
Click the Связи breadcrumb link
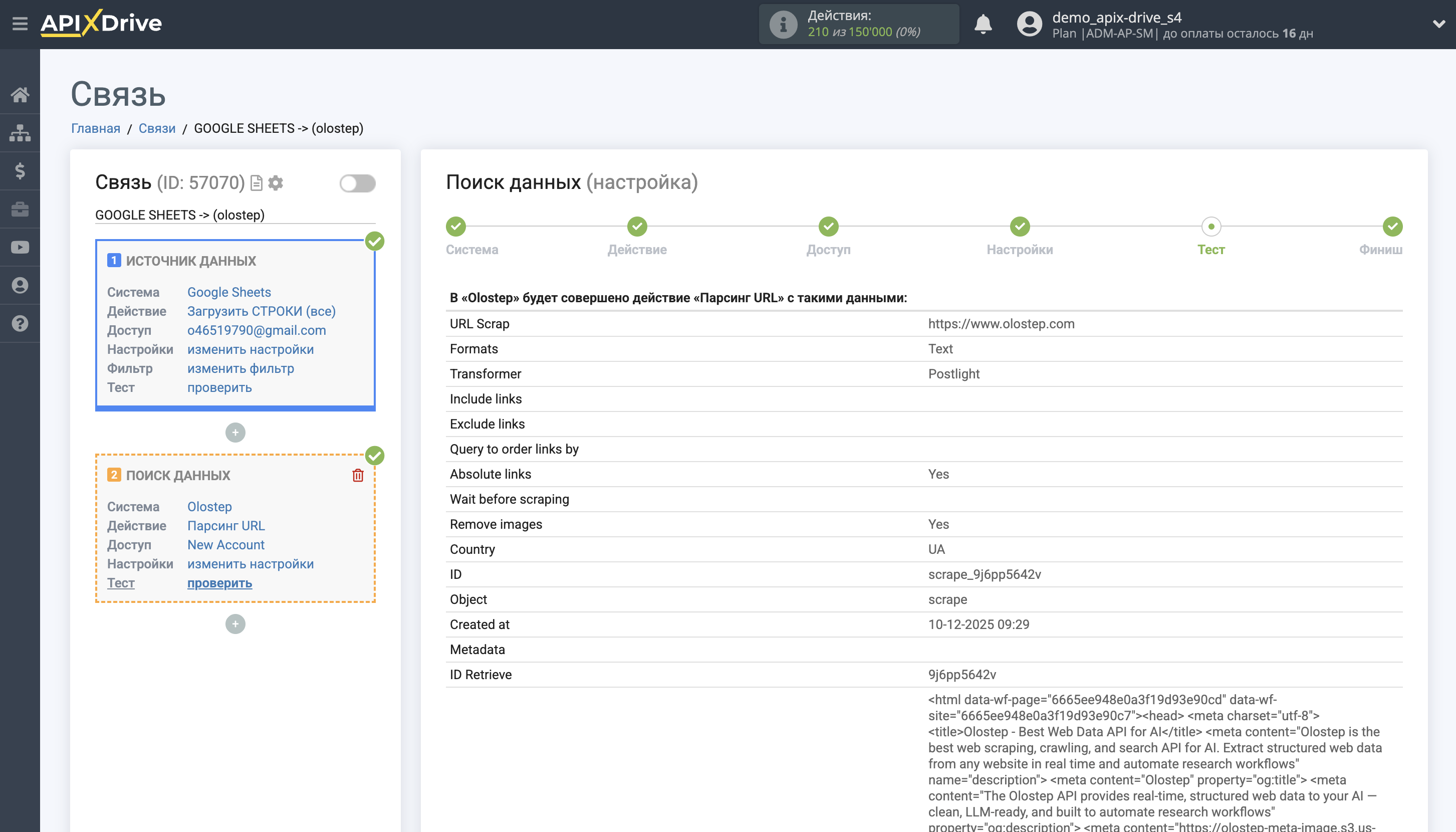point(156,128)
